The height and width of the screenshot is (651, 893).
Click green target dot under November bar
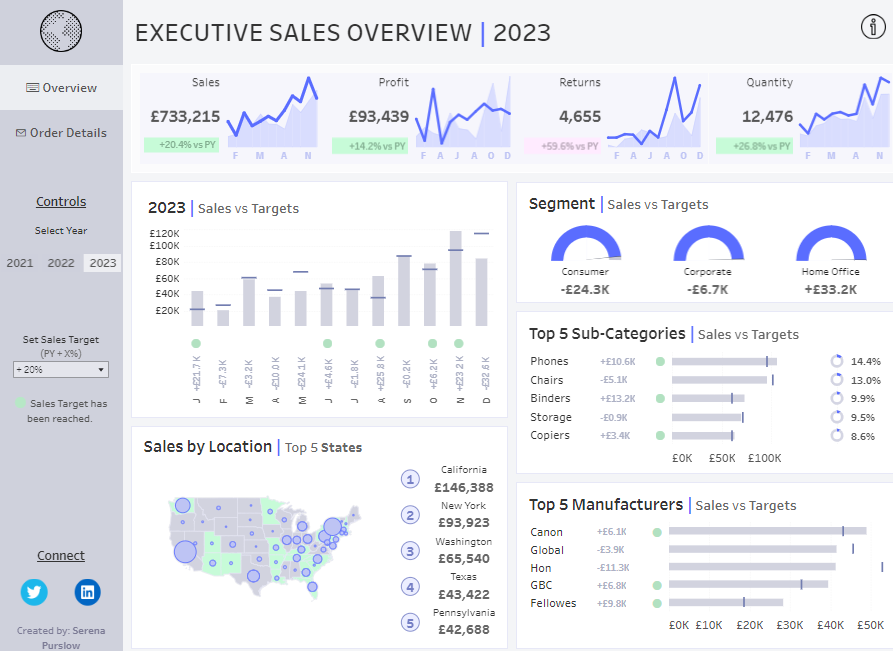(458, 343)
